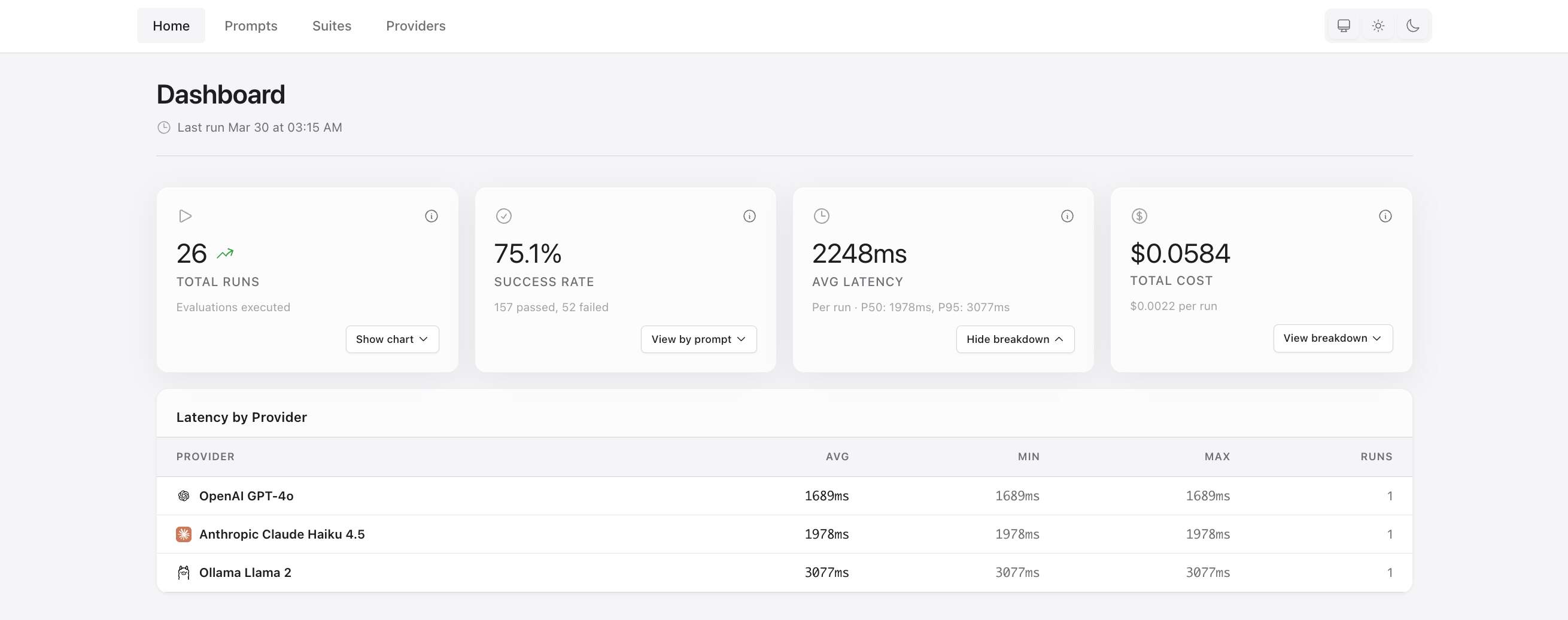Click the info icon on Avg Latency card
The height and width of the screenshot is (620, 1568).
pos(1066,216)
